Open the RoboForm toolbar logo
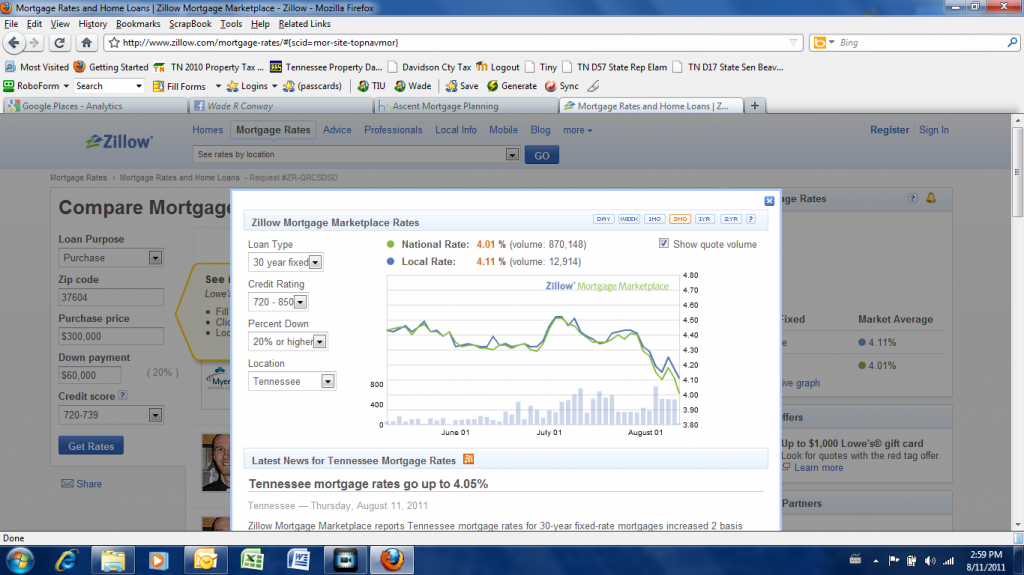 click(9, 86)
